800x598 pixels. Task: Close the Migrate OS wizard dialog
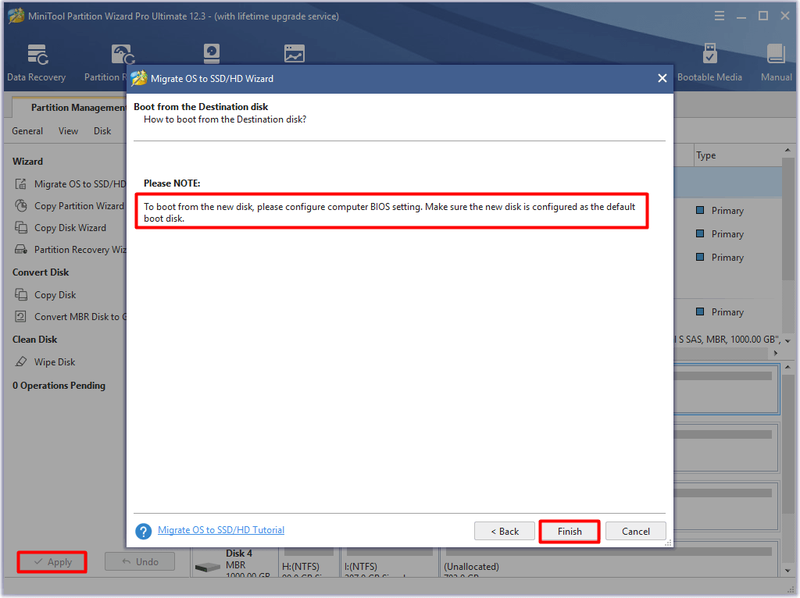click(662, 78)
